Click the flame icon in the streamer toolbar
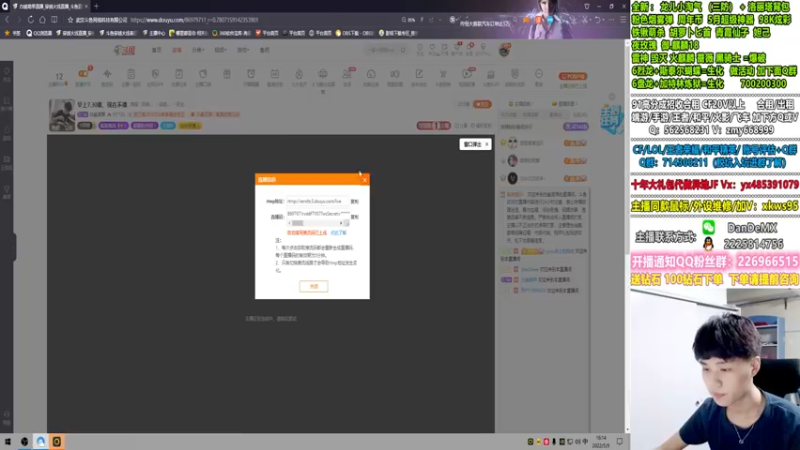 [298, 74]
